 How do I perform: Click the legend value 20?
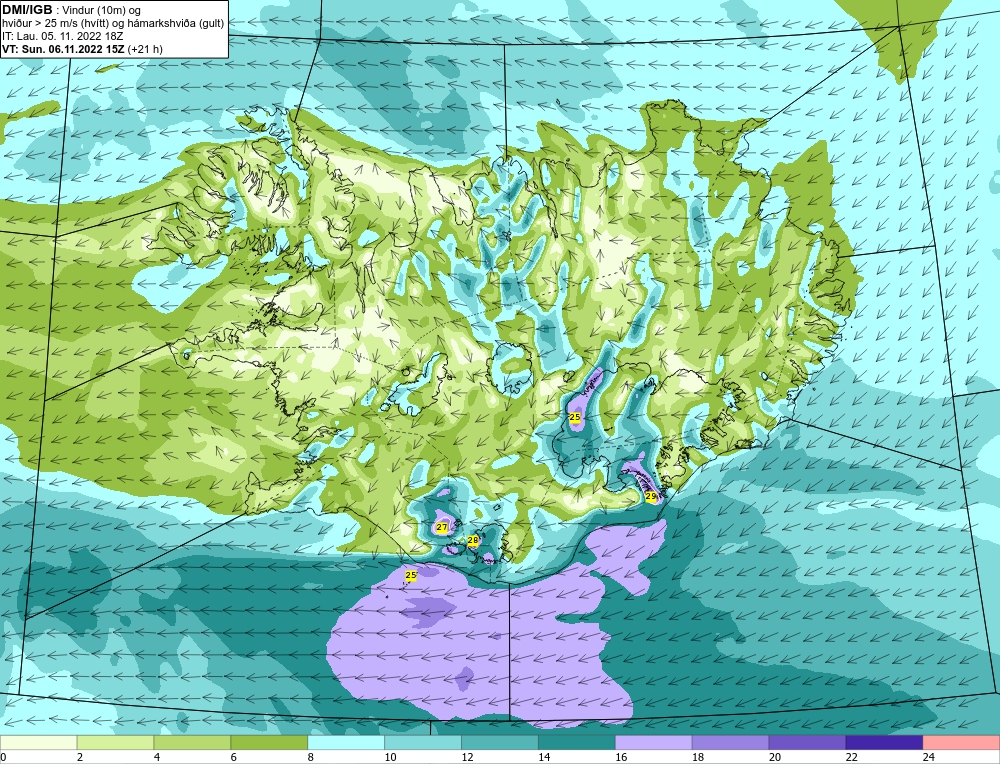pos(775,757)
